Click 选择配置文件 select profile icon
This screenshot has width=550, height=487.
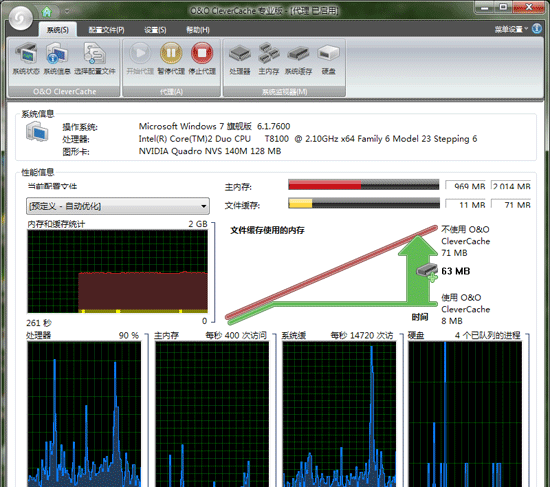(94, 58)
